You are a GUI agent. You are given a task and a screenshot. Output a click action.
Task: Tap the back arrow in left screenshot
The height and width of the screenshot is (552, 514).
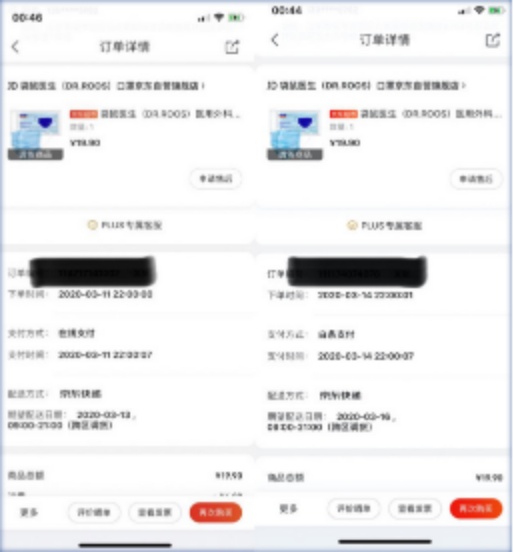[15, 46]
